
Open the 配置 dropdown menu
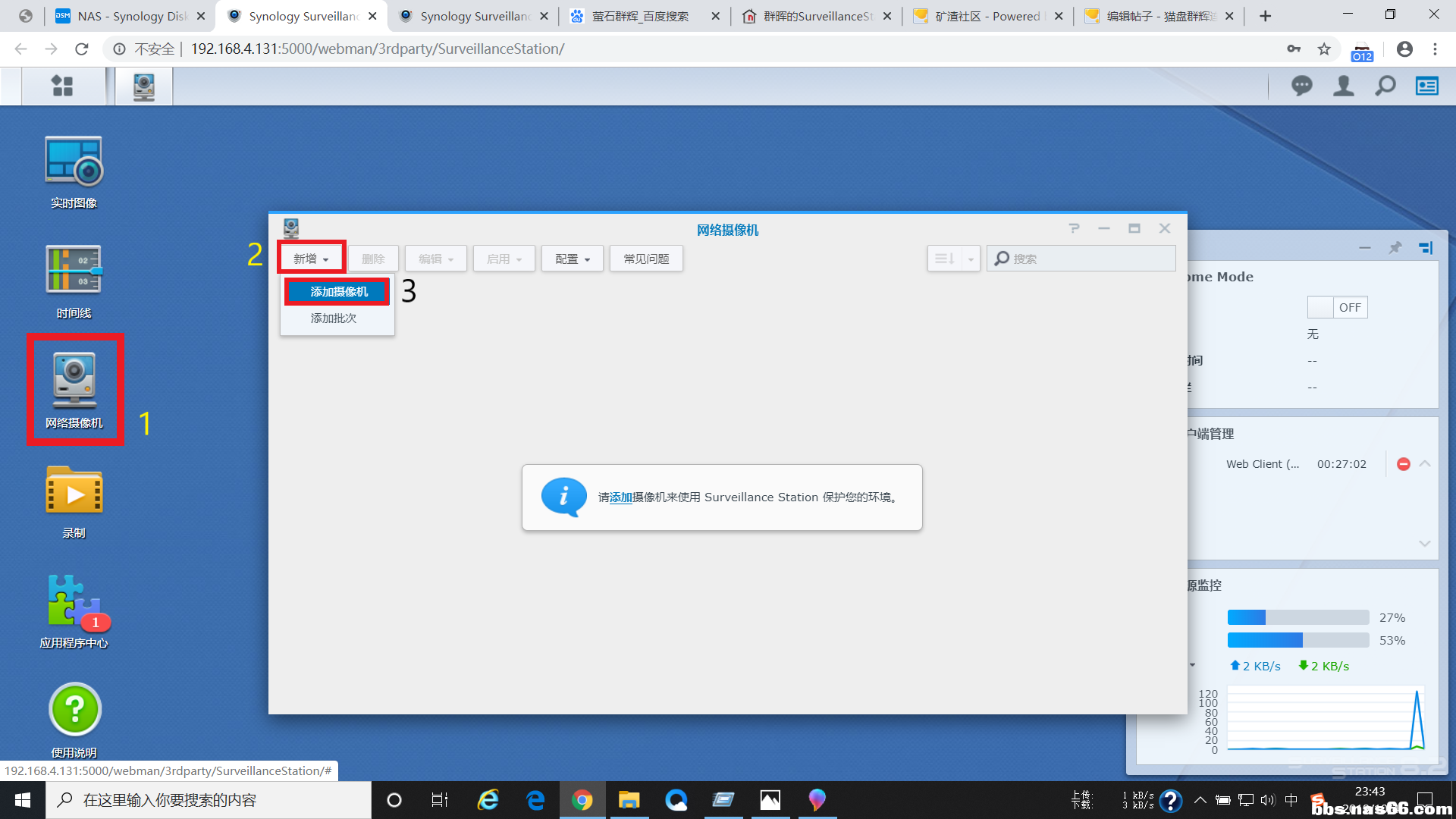[572, 259]
